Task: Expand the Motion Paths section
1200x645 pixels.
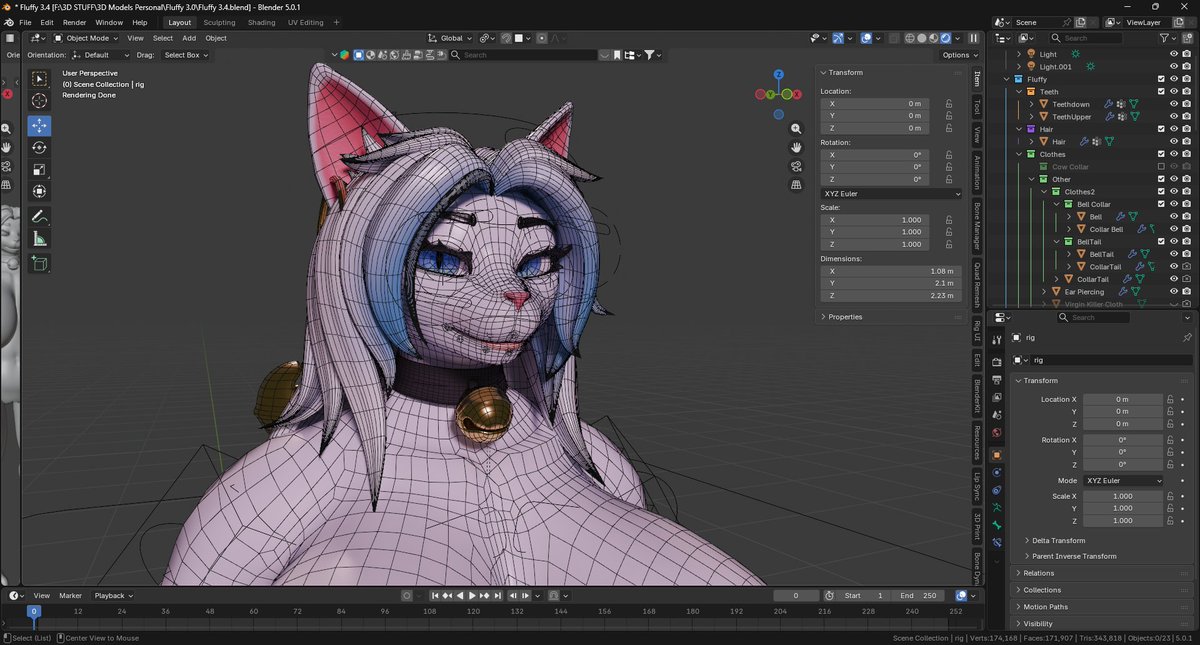Action: coord(1045,607)
